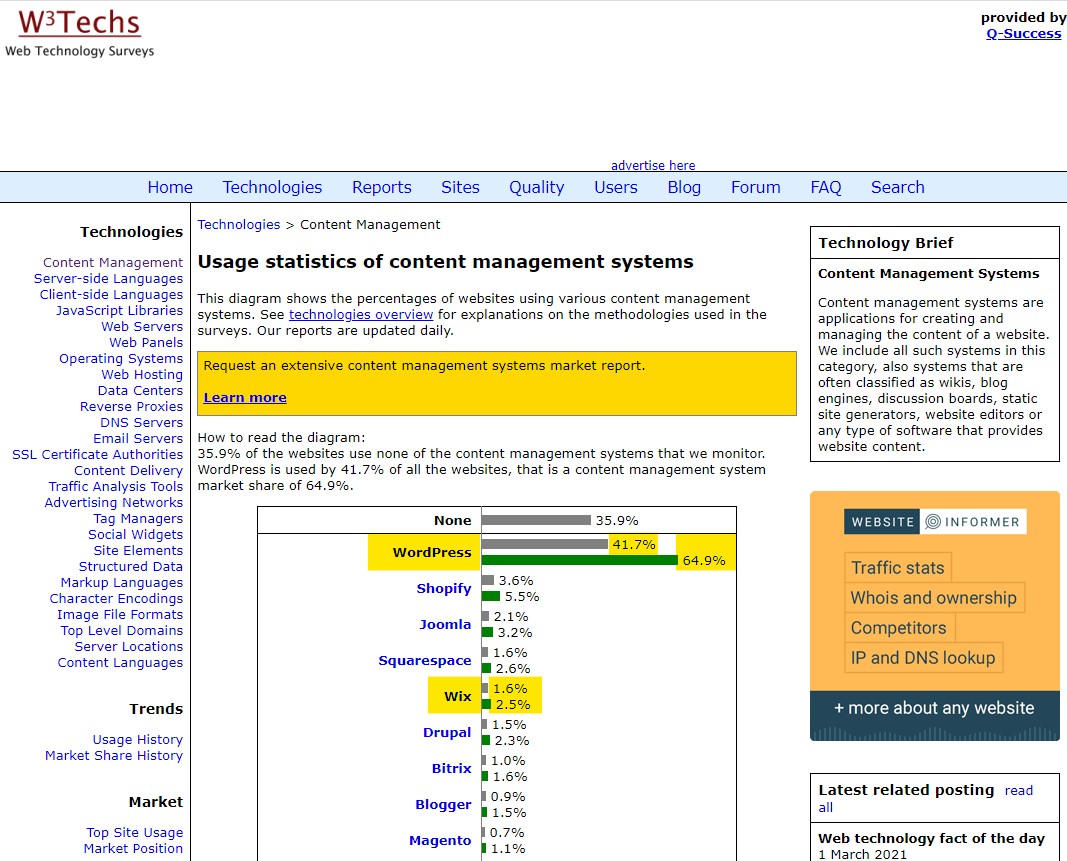Viewport: 1067px width, 861px height.
Task: Open Structured Data sidebar link
Action: click(x=131, y=566)
